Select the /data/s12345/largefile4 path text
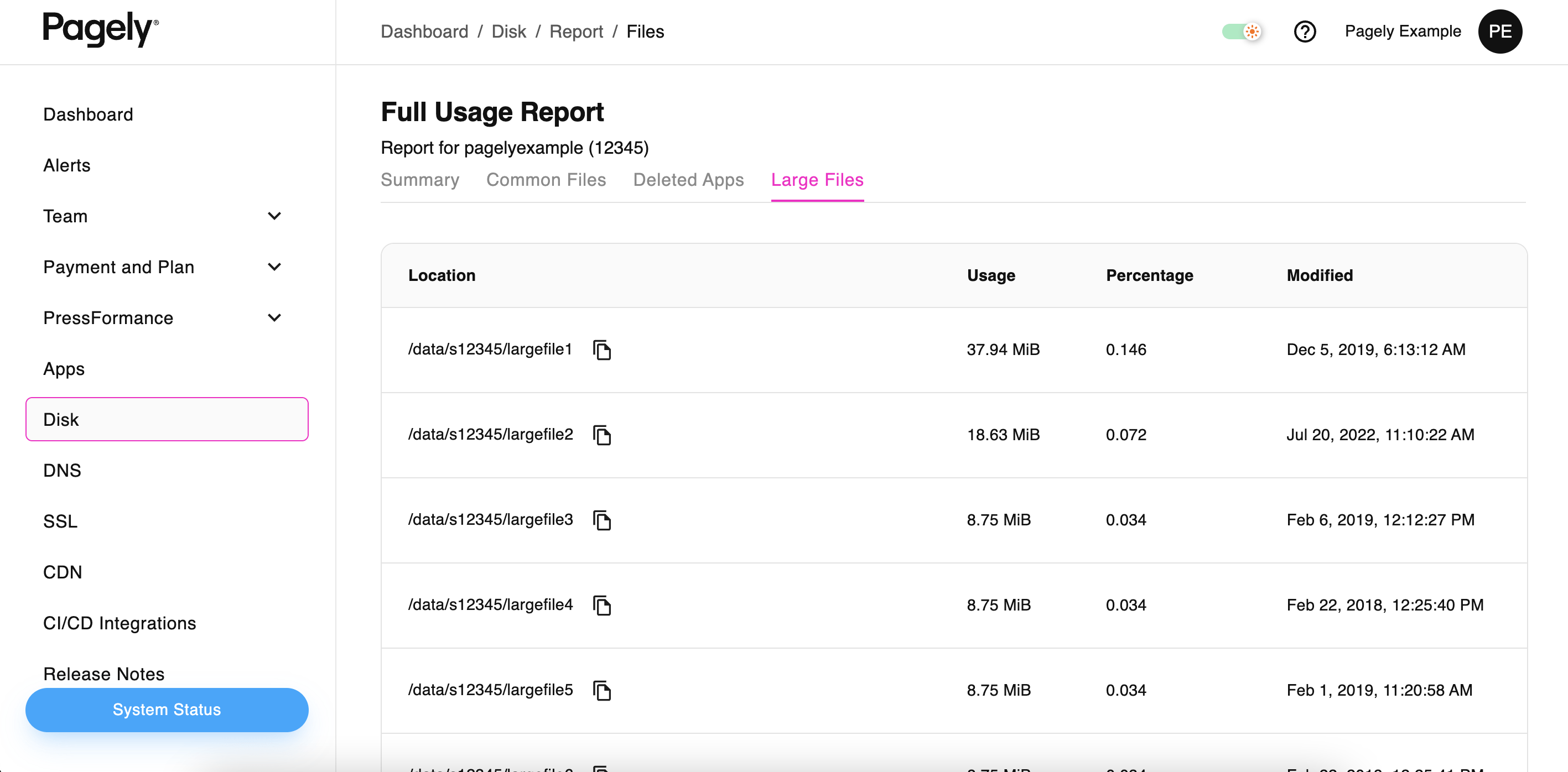The image size is (1568, 772). click(x=490, y=606)
